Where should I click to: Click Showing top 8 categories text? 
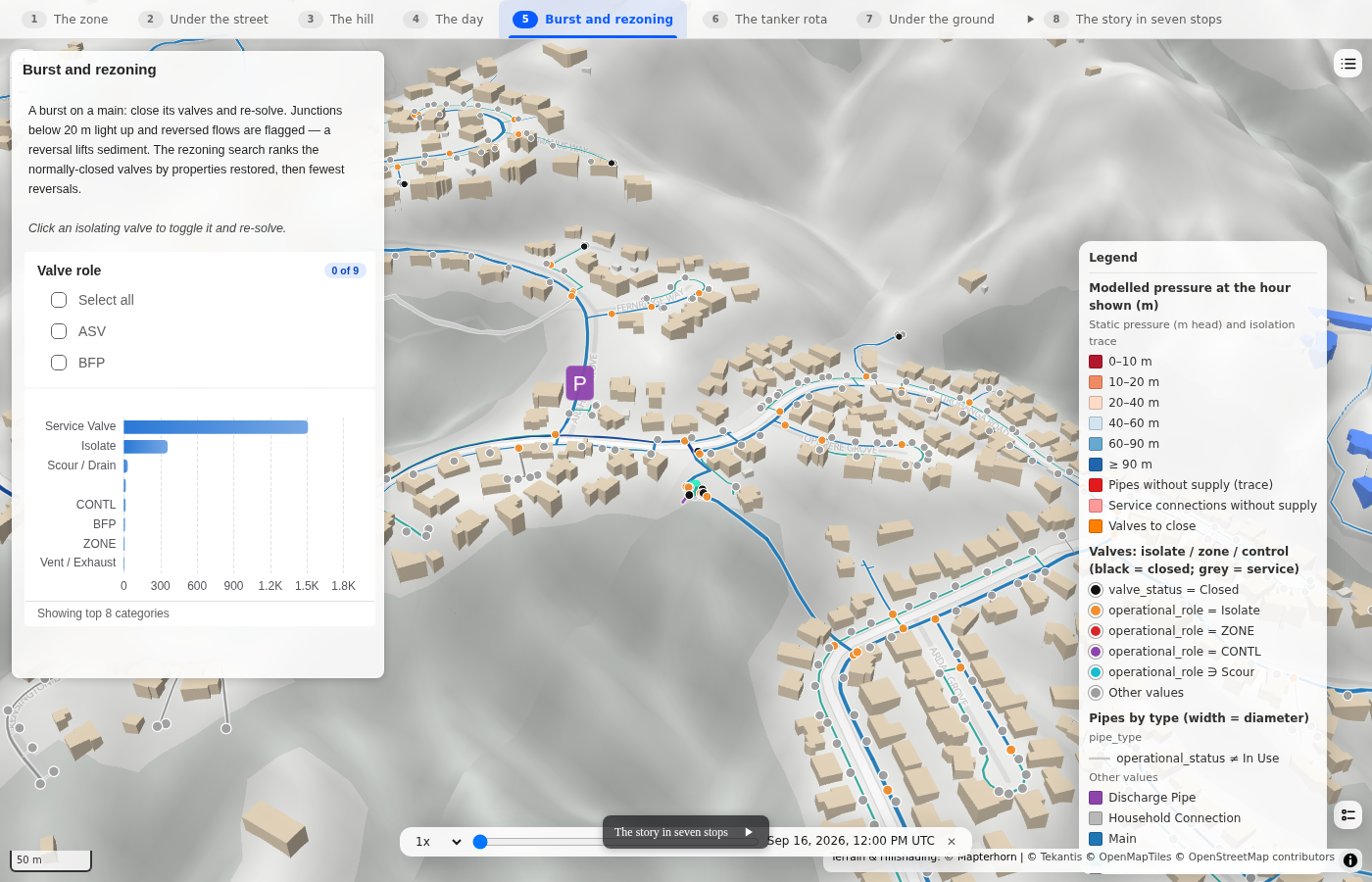[x=103, y=613]
